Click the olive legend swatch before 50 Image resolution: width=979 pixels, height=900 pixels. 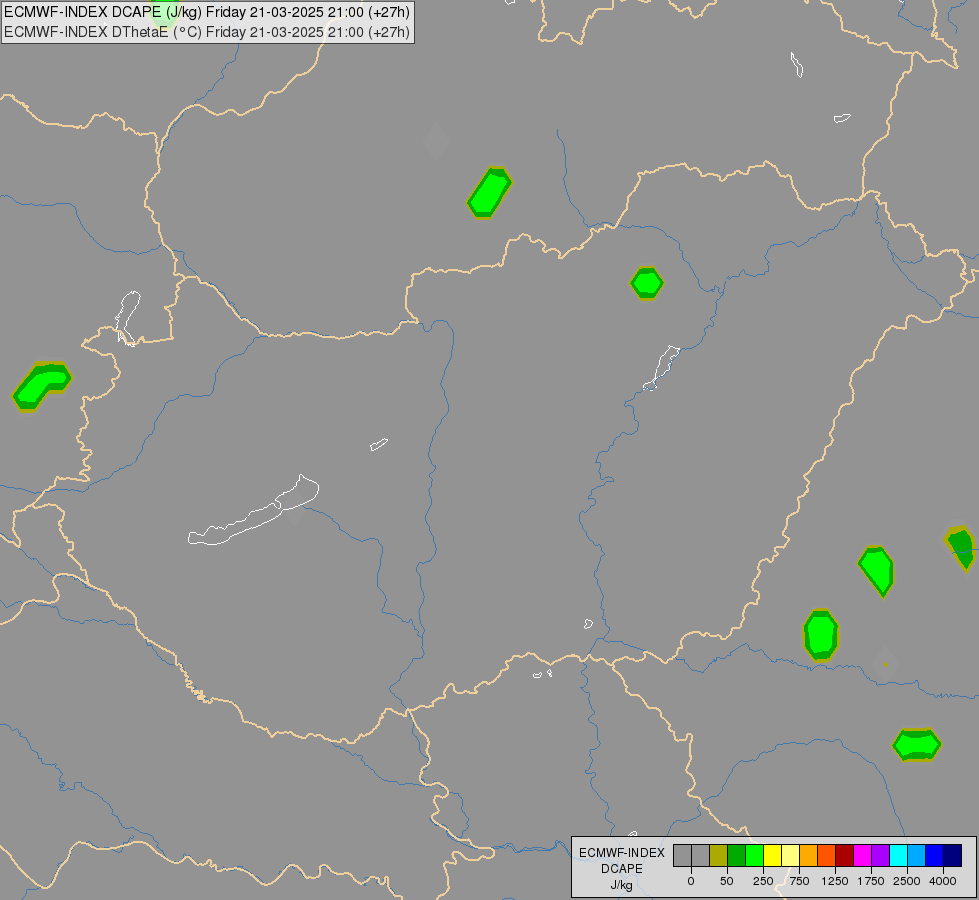[719, 855]
